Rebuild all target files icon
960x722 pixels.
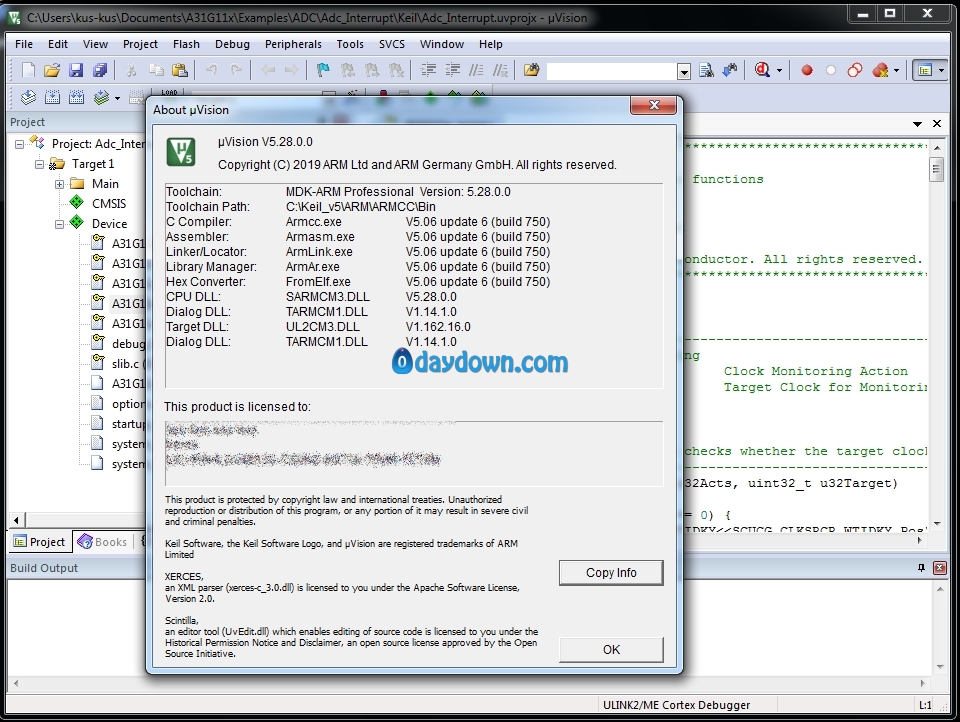coord(77,97)
